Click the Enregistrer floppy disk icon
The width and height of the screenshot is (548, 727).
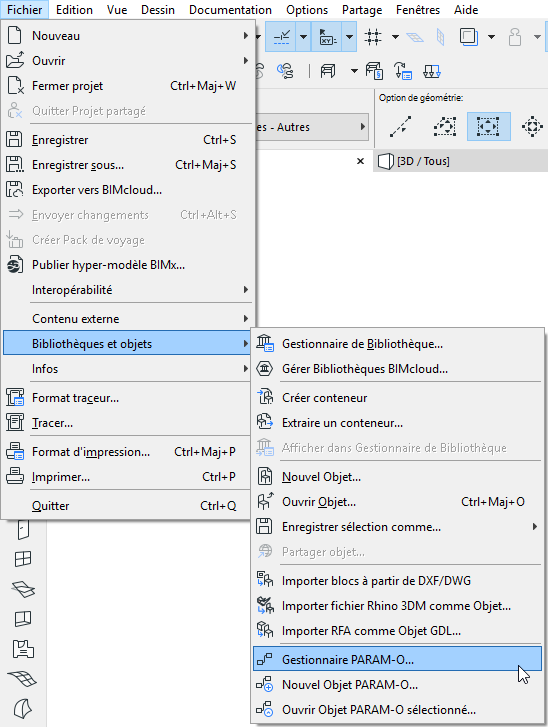(x=14, y=140)
